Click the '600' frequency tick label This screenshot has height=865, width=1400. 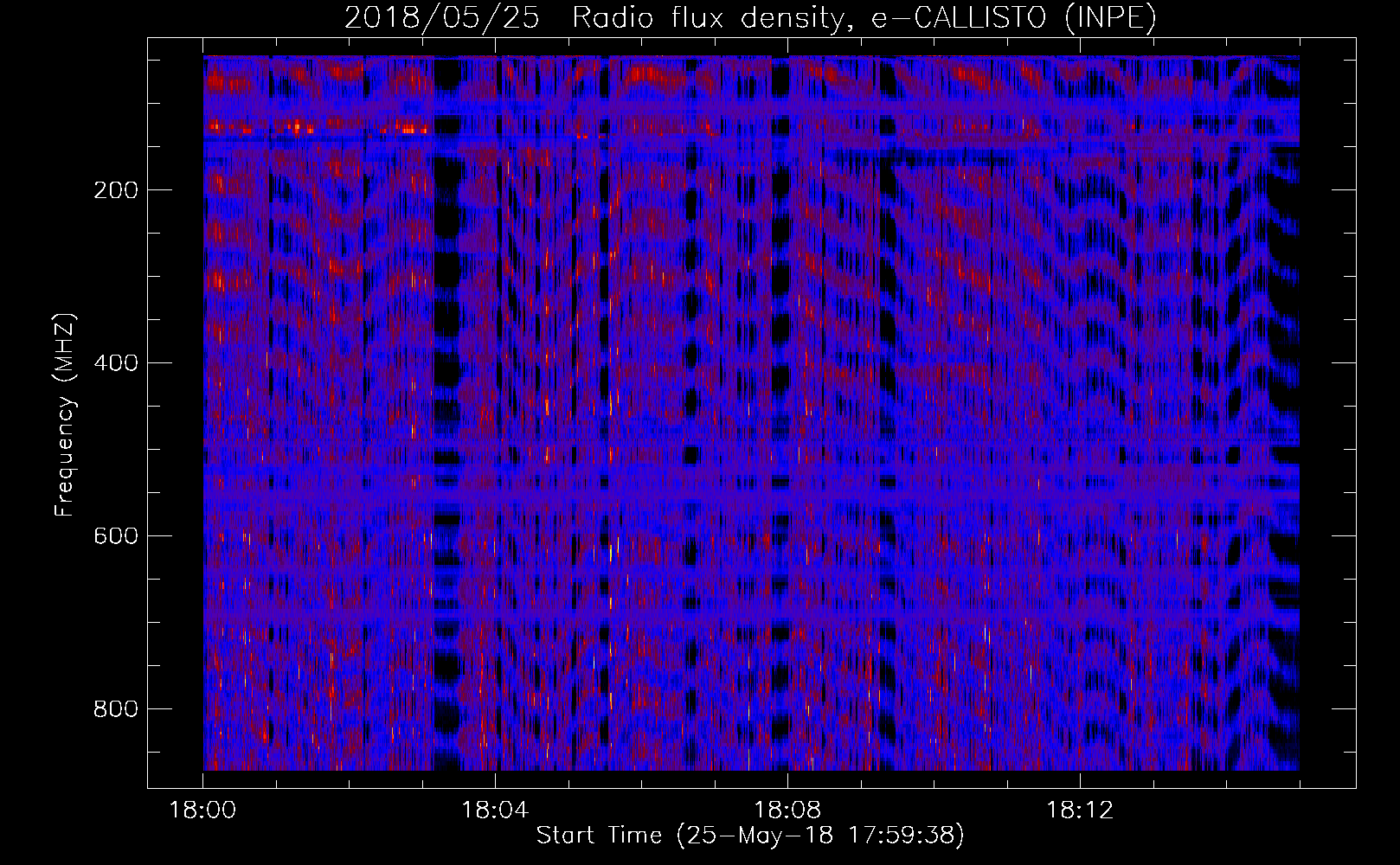pyautogui.click(x=116, y=536)
